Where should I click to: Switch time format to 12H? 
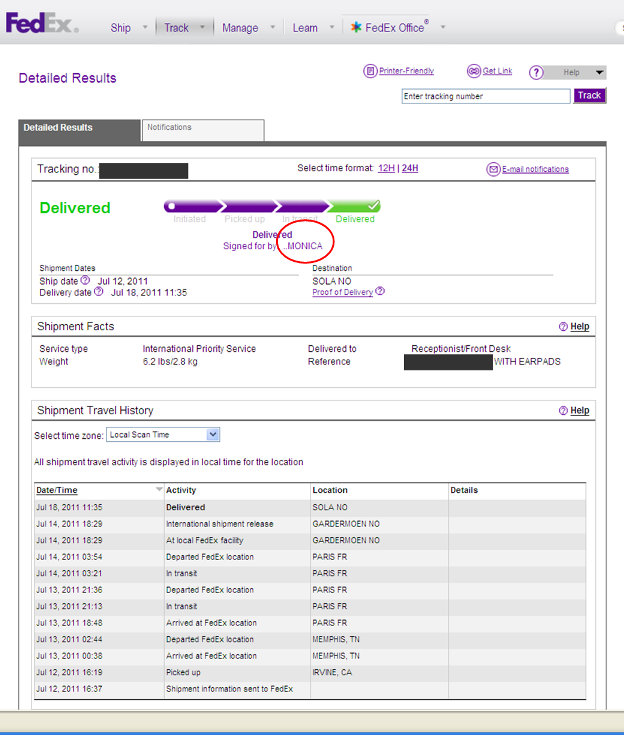coord(386,168)
